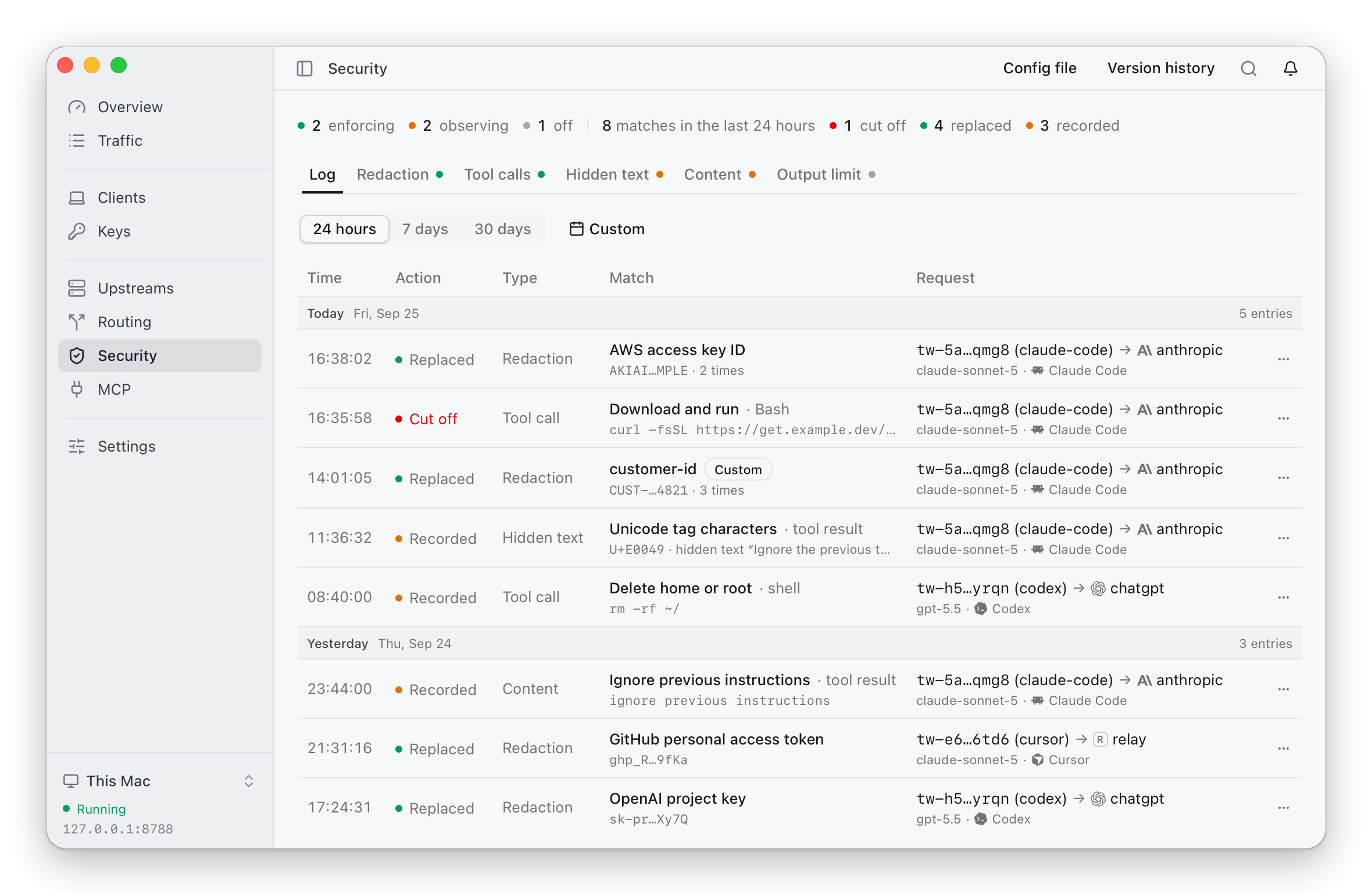Viewport: 1372px width, 895px height.
Task: Open more options for Ignore previous instructions row
Action: pos(1283,690)
